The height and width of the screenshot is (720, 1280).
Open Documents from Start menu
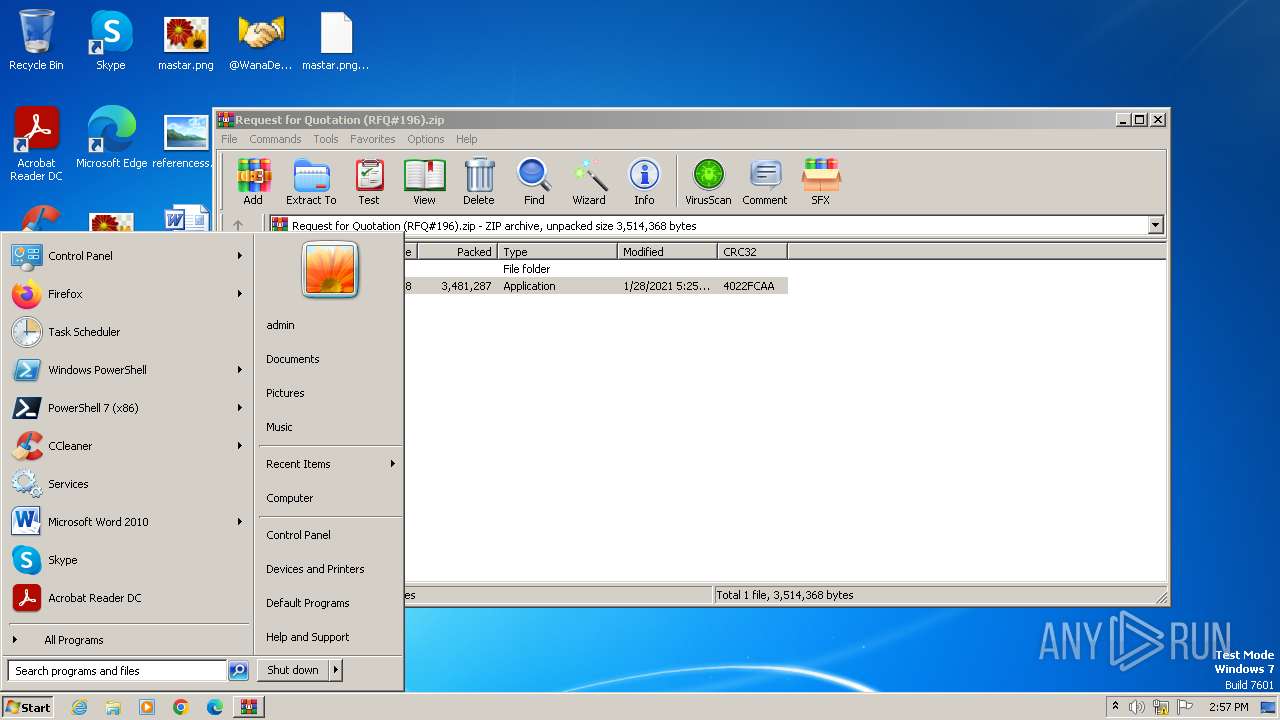tap(293, 359)
